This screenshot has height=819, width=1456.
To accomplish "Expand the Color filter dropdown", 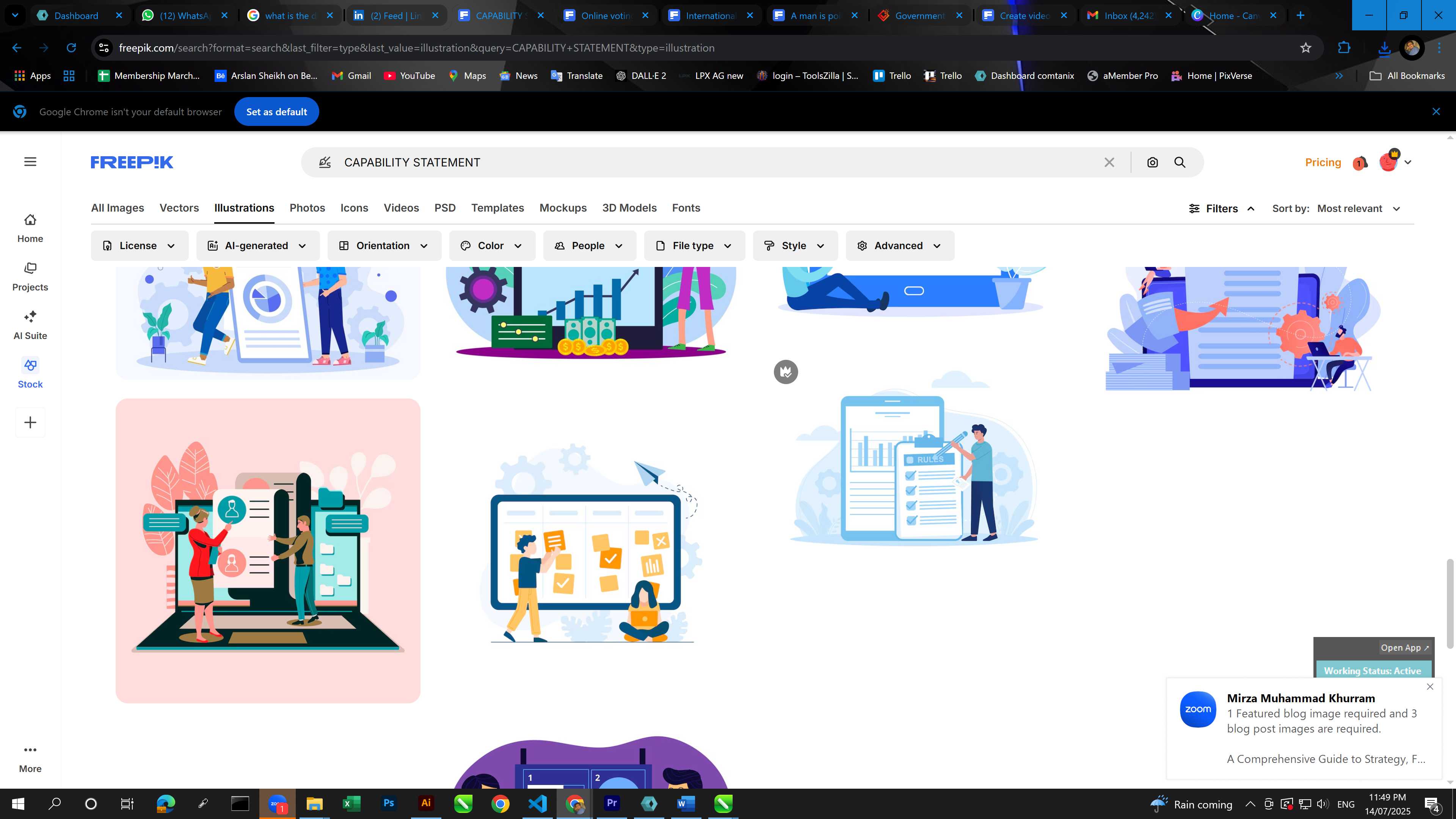I will [492, 246].
